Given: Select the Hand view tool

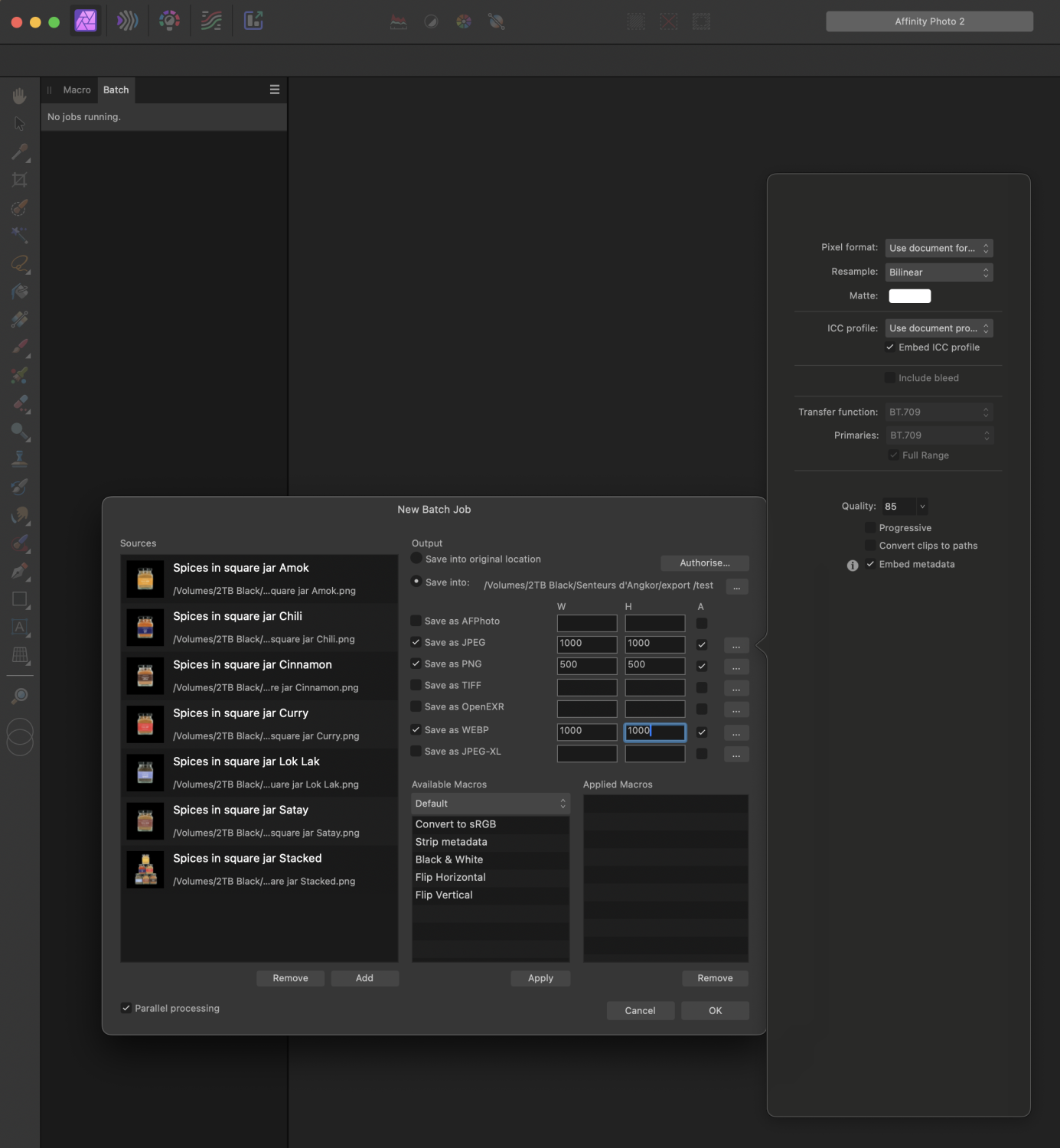Looking at the screenshot, I should pos(20,96).
